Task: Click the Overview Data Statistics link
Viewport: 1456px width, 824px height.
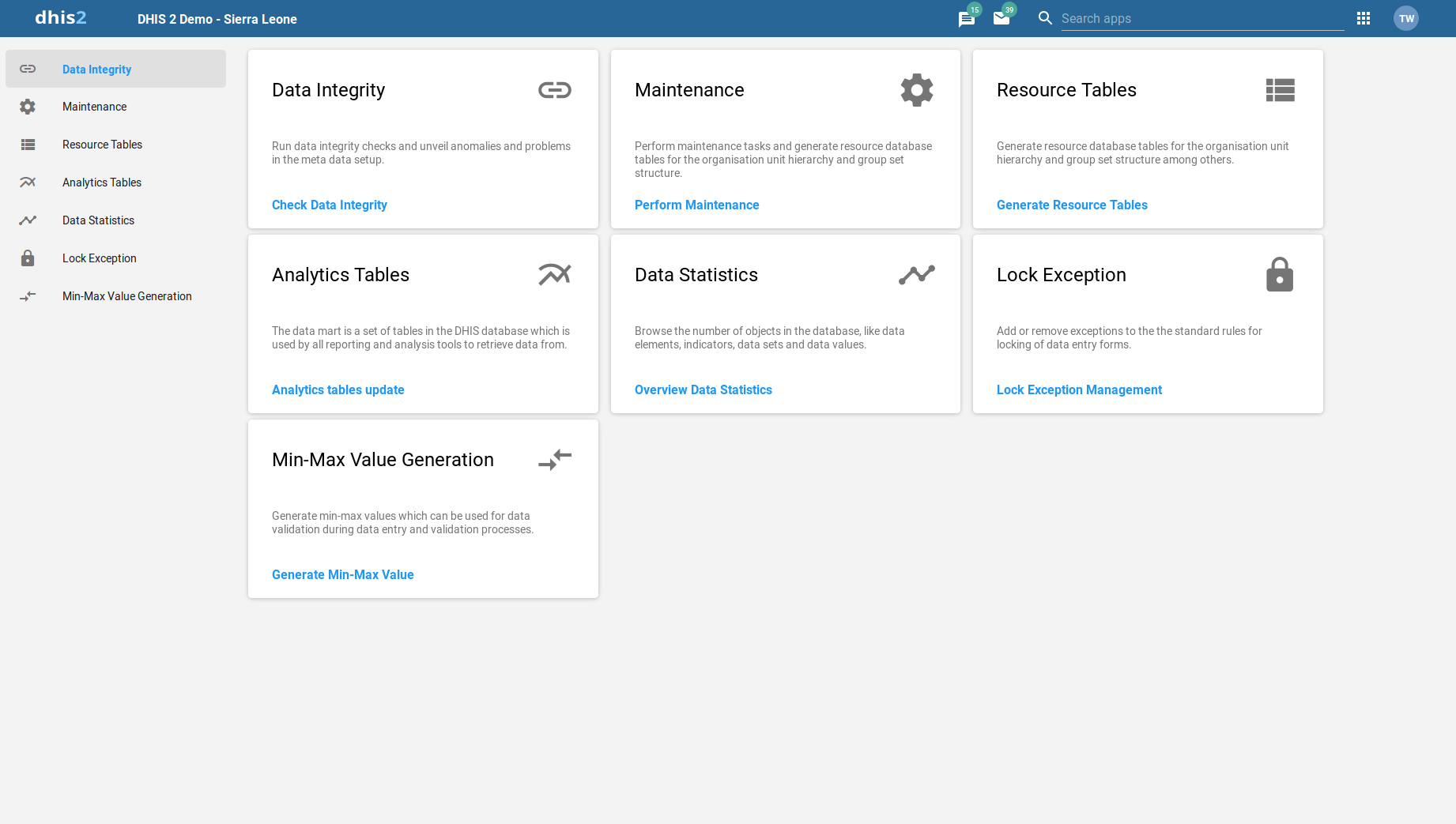Action: pos(703,389)
